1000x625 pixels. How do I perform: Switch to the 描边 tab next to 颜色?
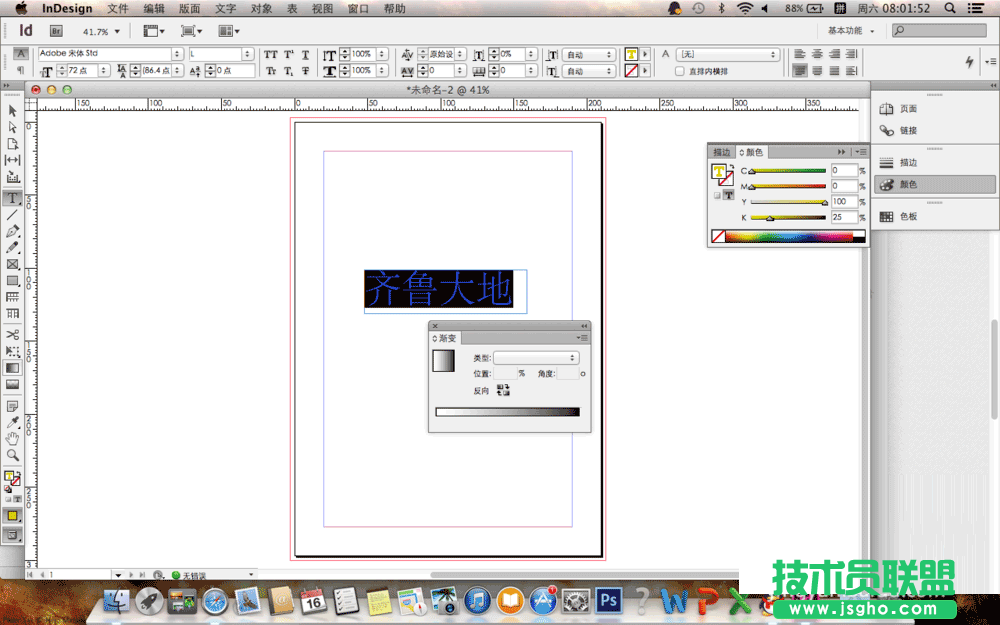(721, 151)
